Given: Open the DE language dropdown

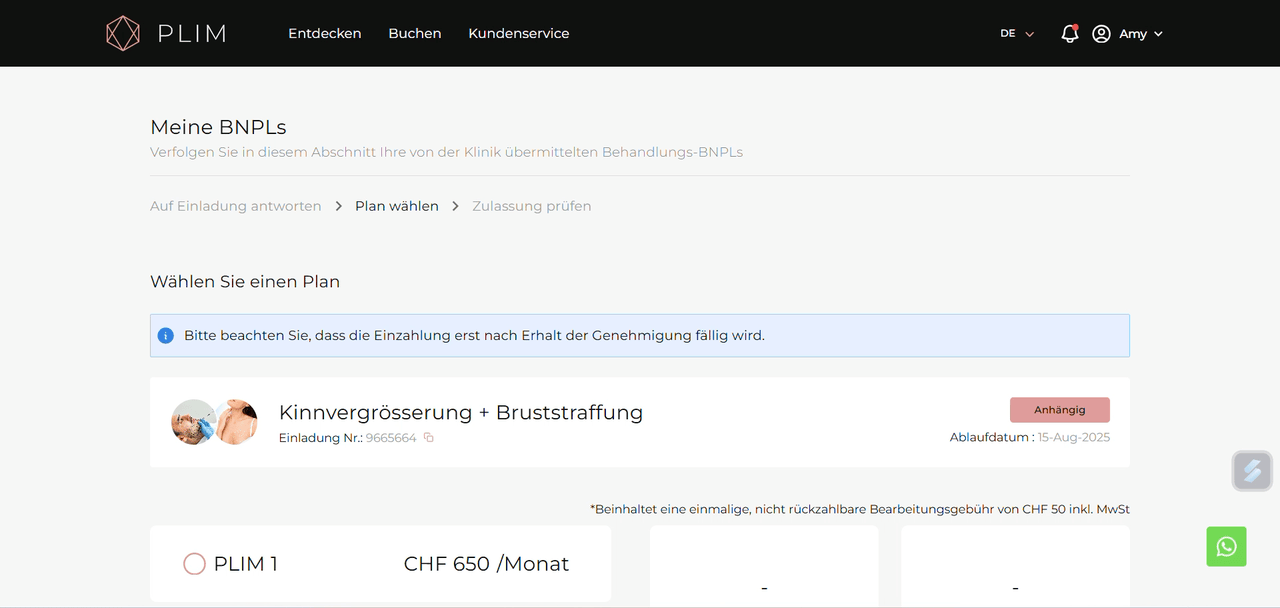Looking at the screenshot, I should click(1017, 34).
